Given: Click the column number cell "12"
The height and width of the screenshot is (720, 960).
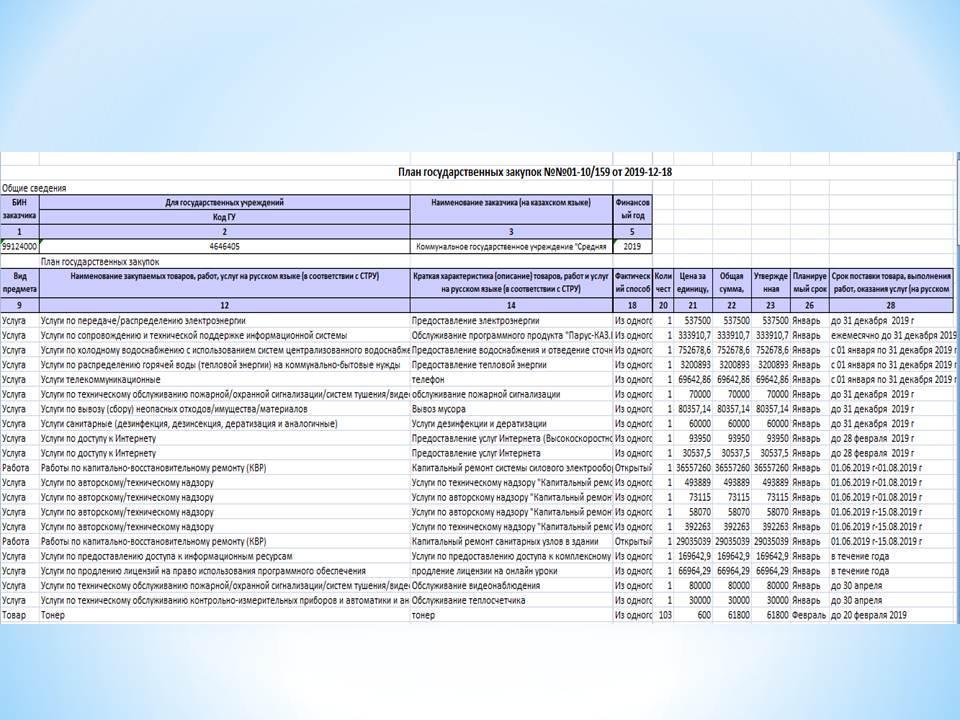Looking at the screenshot, I should pyautogui.click(x=225, y=305).
